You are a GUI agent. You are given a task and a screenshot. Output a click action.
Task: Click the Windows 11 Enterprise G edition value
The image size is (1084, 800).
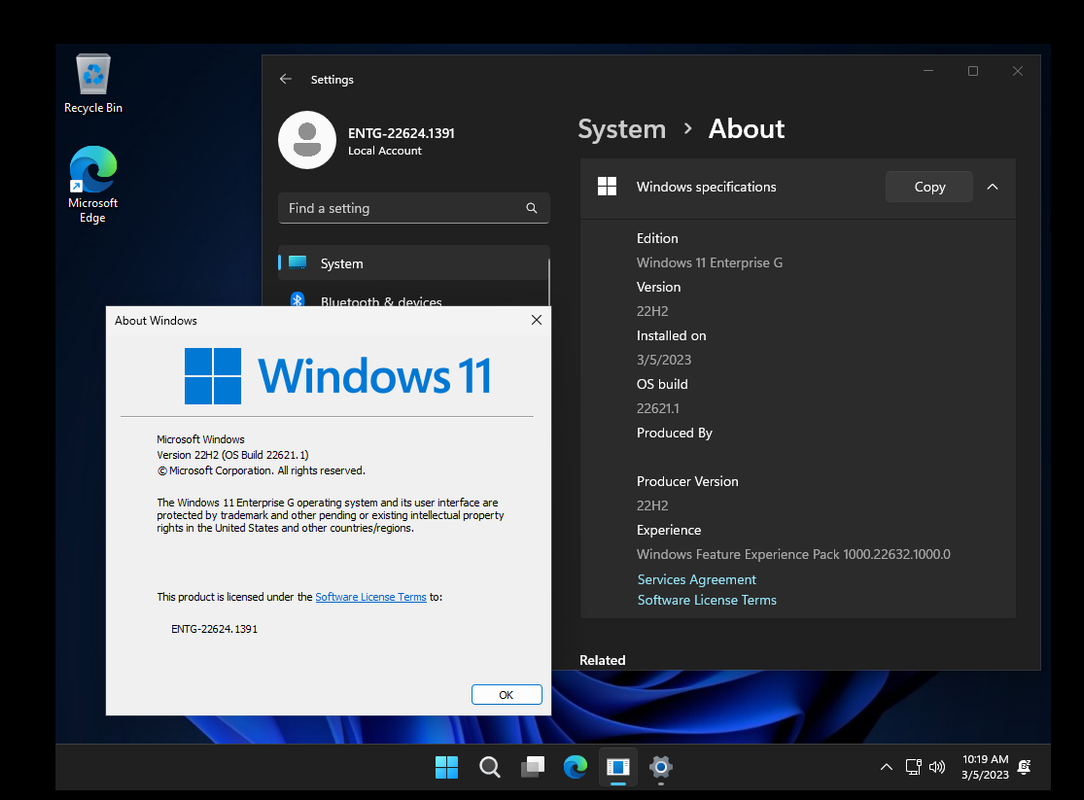[x=709, y=263]
